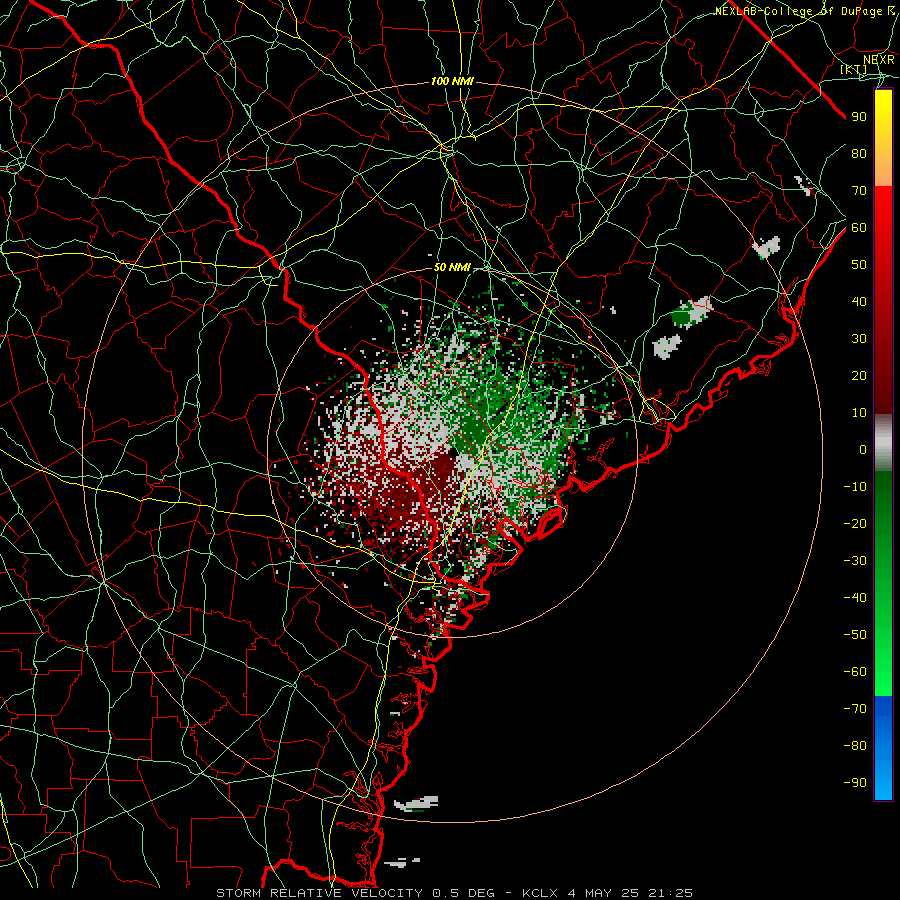Click the 90 value on the velocity scale

[x=859, y=117]
